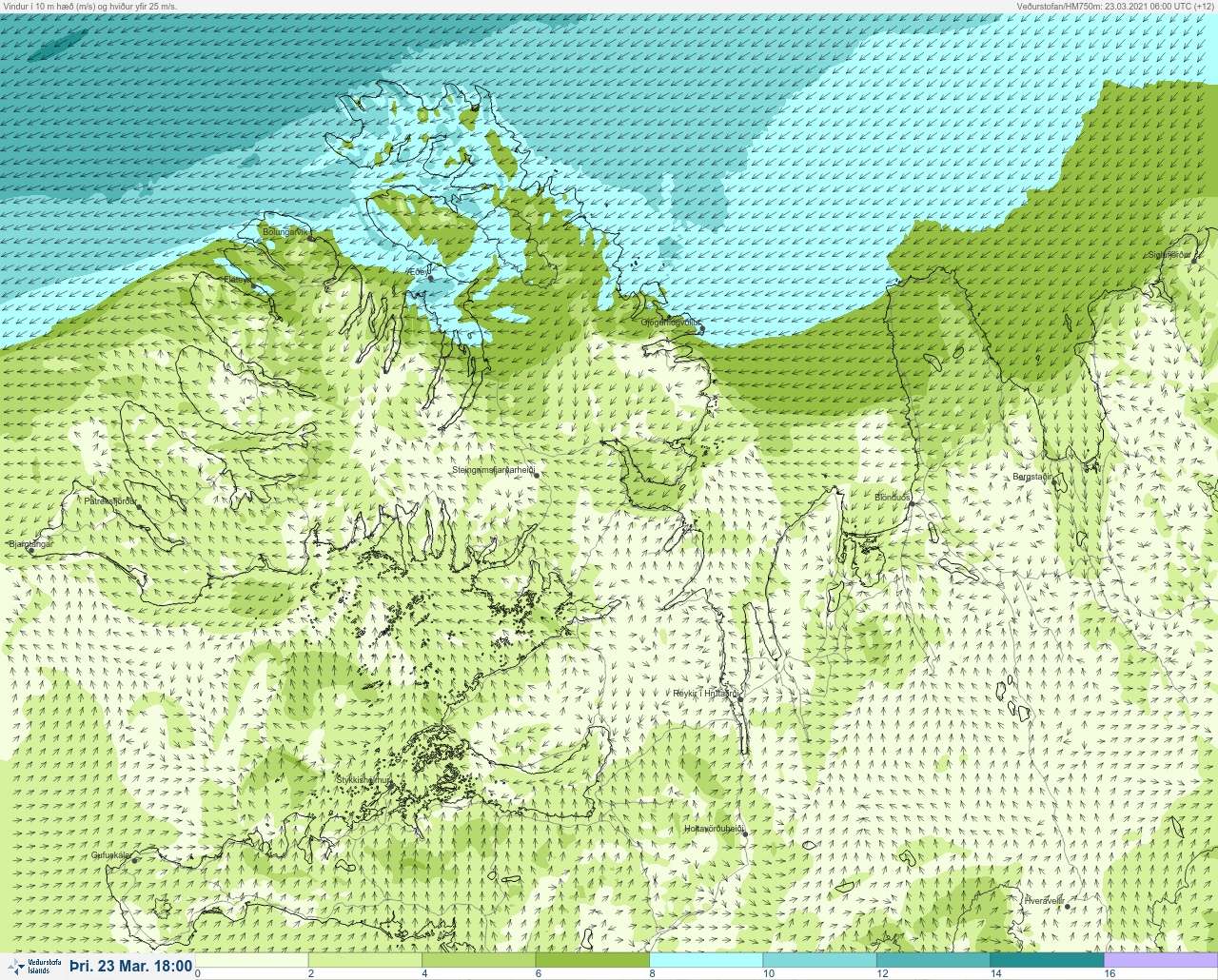Click the 'Blönduós' place label
Image resolution: width=1218 pixels, height=980 pixels.
(x=893, y=498)
